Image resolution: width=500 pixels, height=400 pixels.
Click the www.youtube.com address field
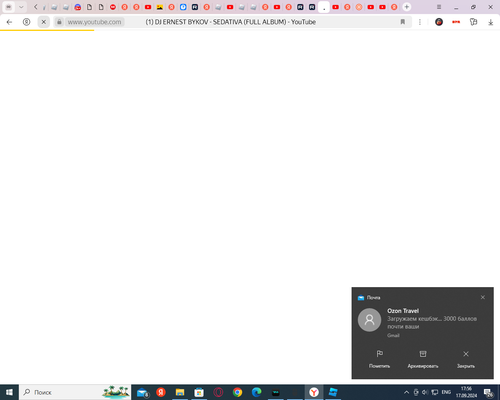(x=94, y=22)
